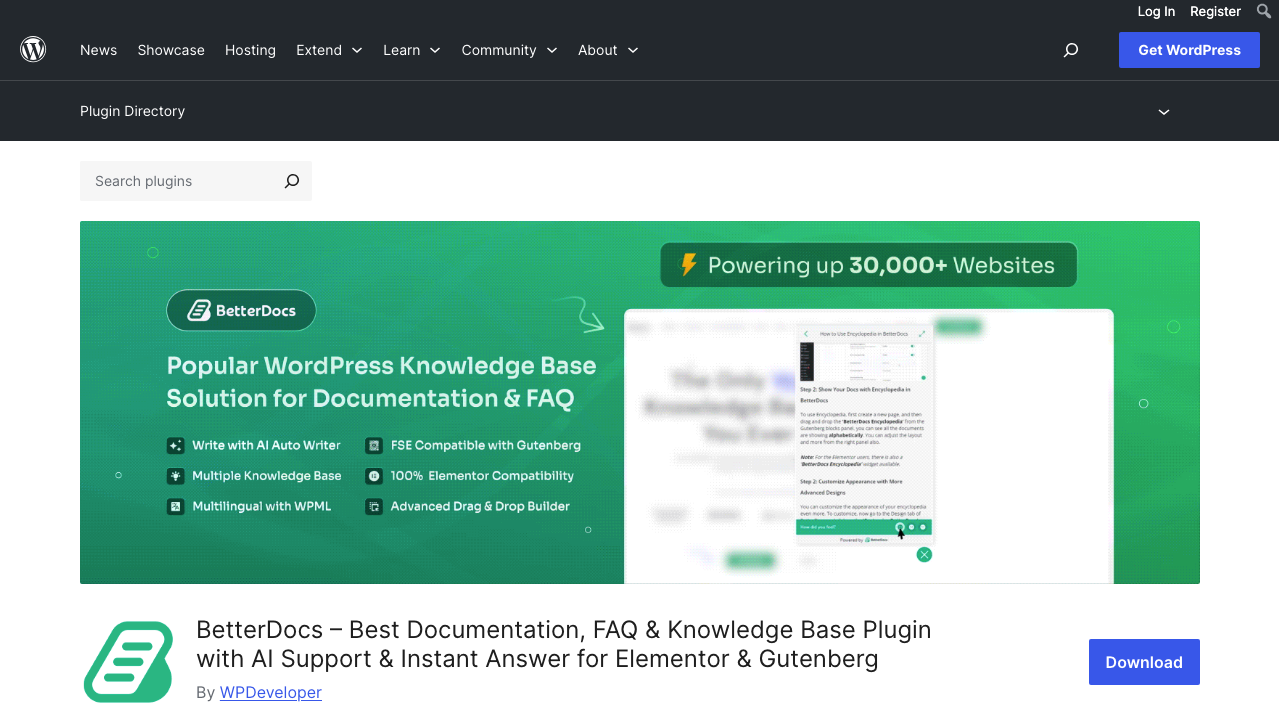
Task: Focus the Search plugins field
Action: [x=180, y=181]
